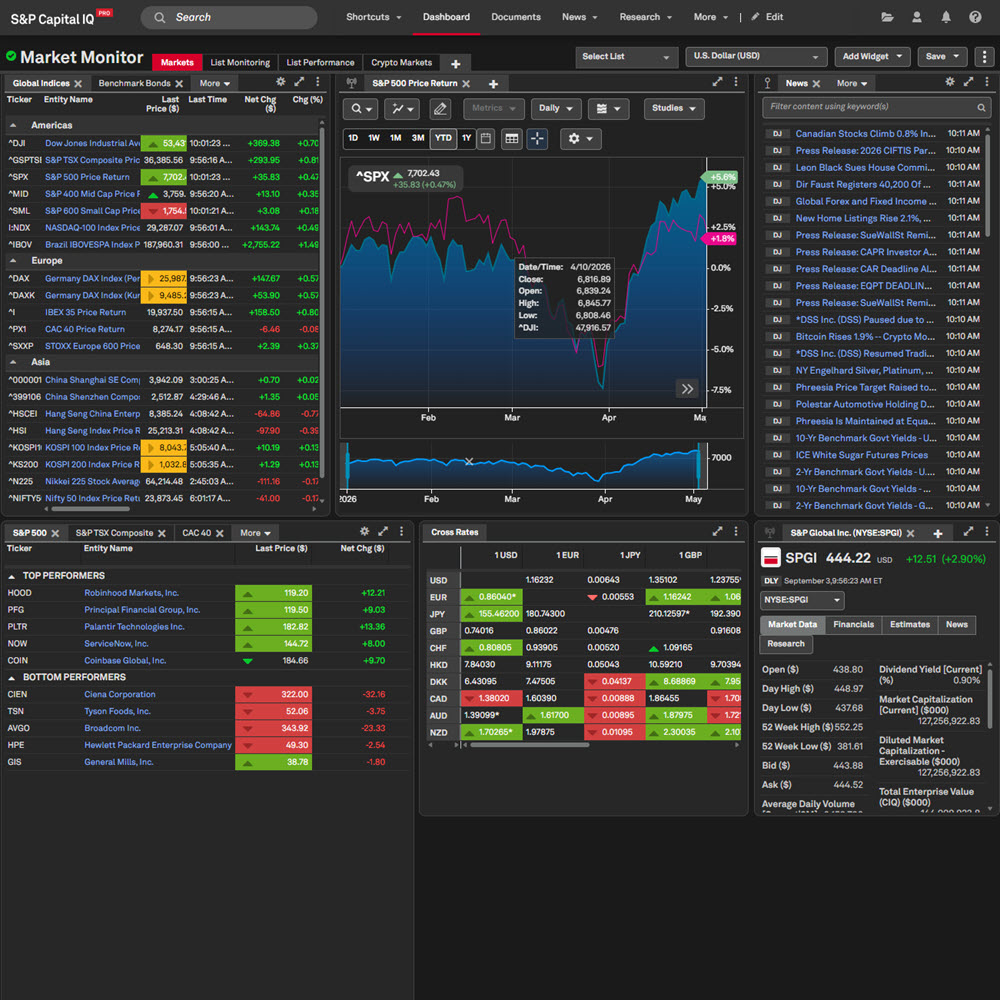This screenshot has height=1000, width=1000.
Task: Switch to the CAC 40 tab
Action: [196, 533]
